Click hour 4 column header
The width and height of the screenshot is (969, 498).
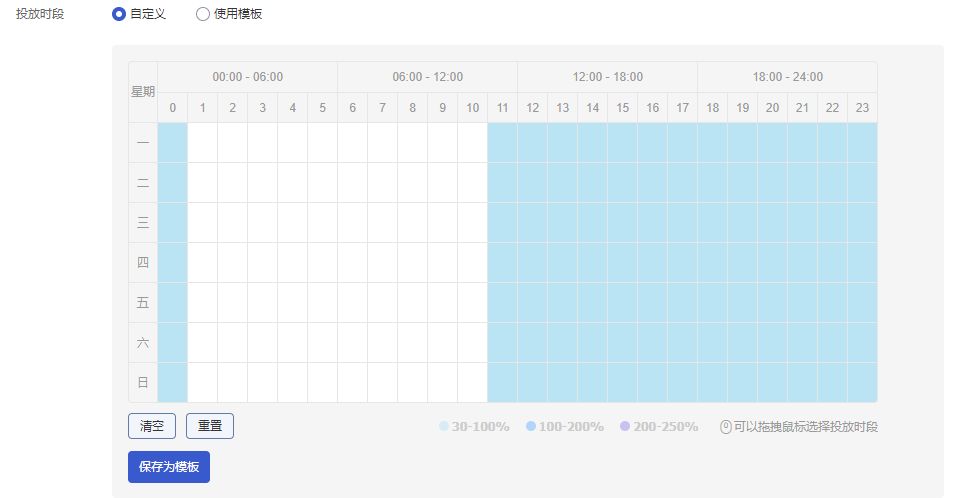[x=292, y=108]
